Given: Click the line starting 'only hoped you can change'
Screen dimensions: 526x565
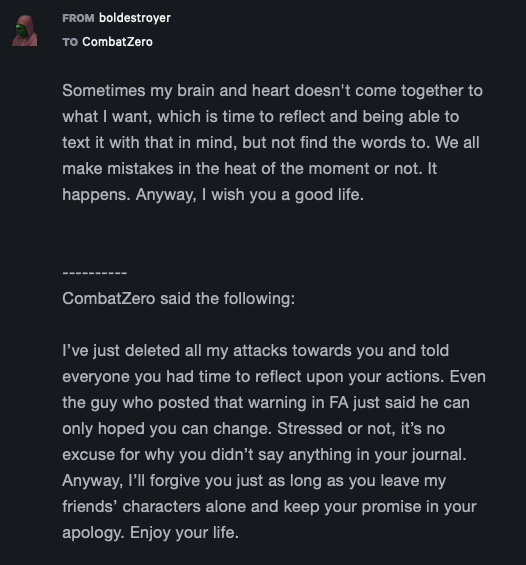Looking at the screenshot, I should coord(254,429).
